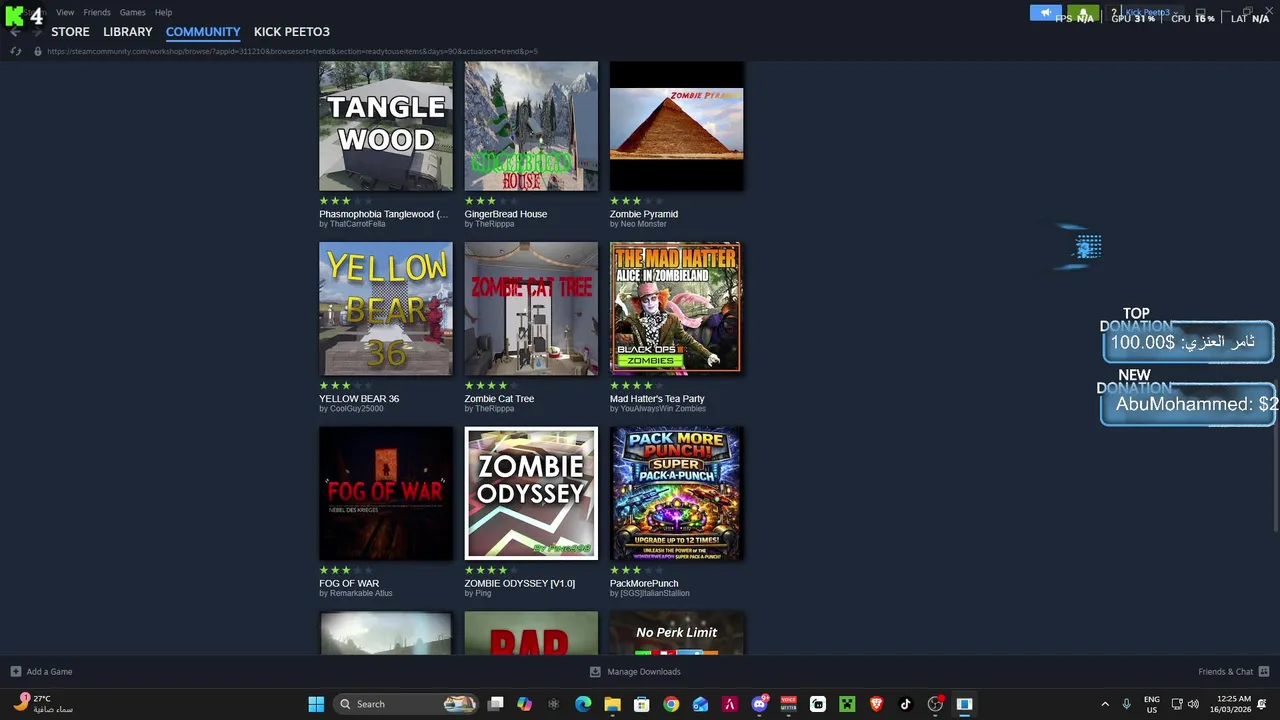
Task: Open the Friends menu
Action: (x=97, y=12)
